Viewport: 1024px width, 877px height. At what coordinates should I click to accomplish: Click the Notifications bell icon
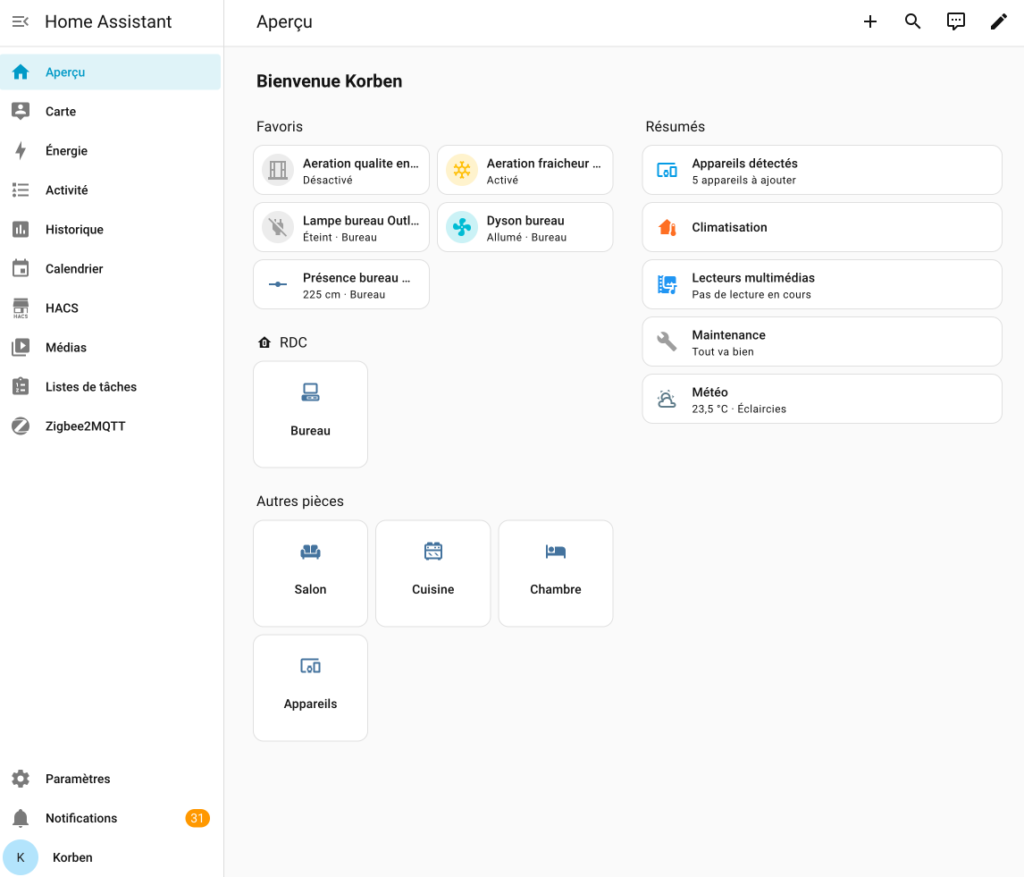[x=20, y=818]
